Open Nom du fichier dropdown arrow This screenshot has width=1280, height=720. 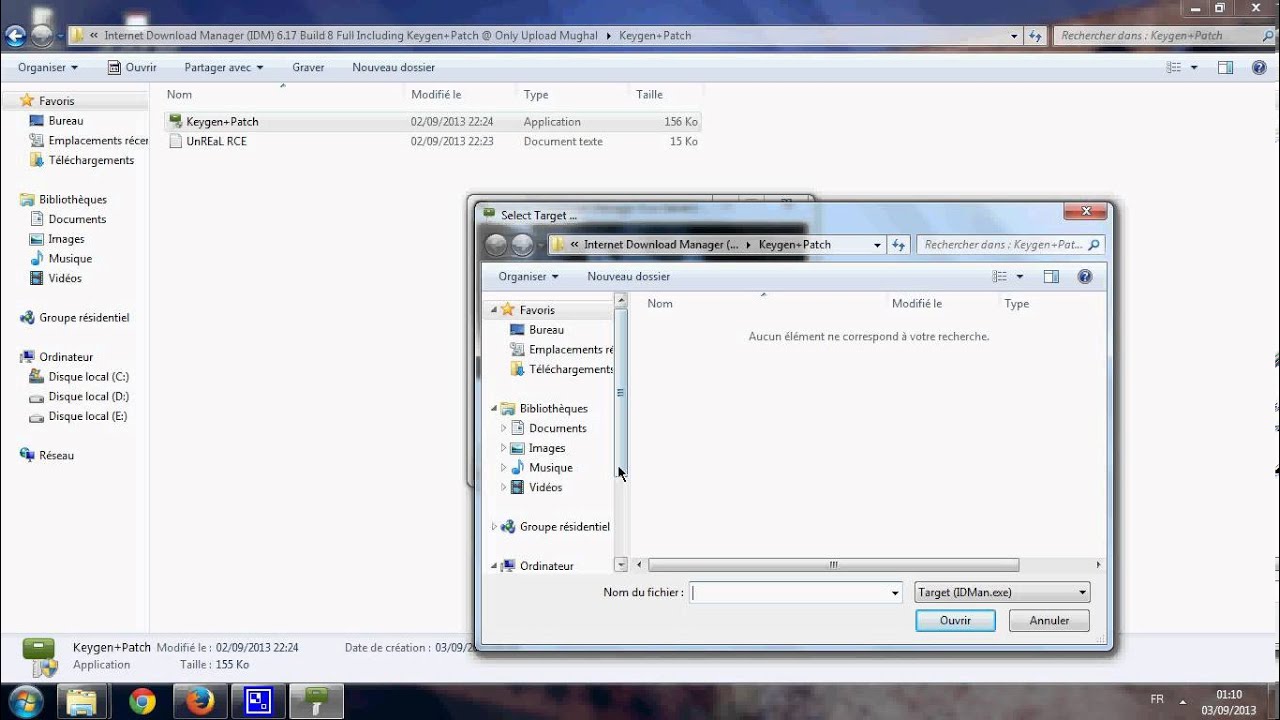(x=895, y=593)
